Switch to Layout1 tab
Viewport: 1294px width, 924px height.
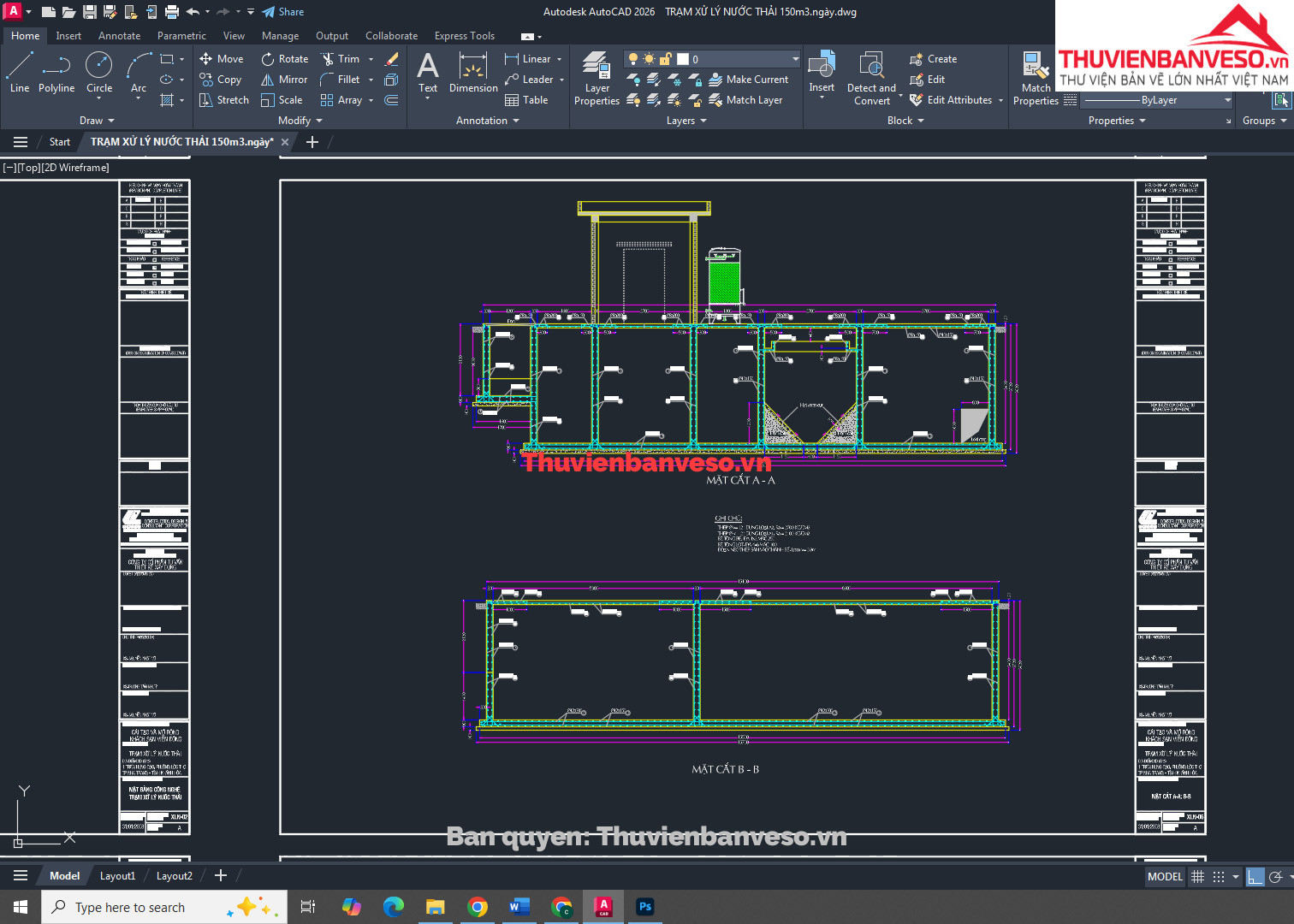[117, 875]
